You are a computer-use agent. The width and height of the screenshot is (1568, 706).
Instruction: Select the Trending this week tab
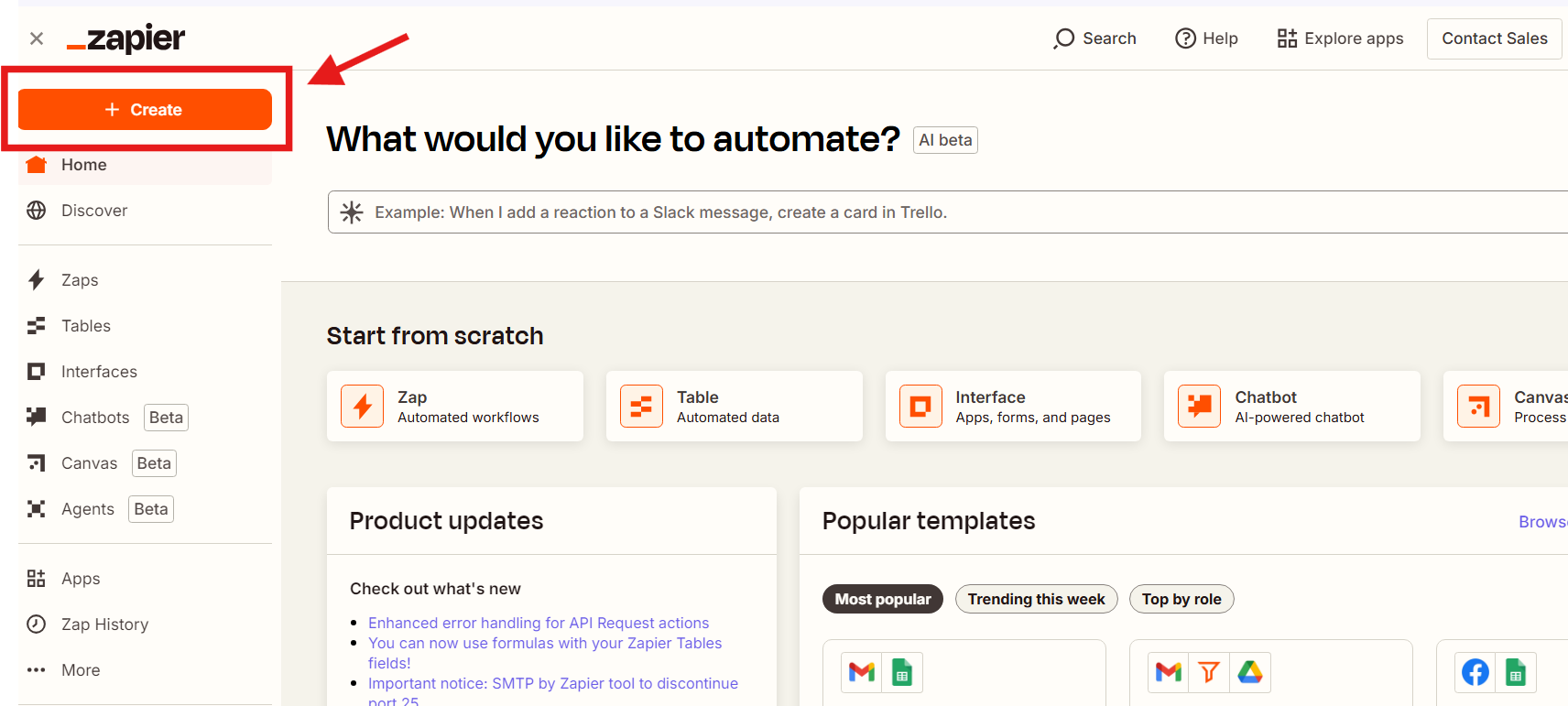[x=1037, y=599]
